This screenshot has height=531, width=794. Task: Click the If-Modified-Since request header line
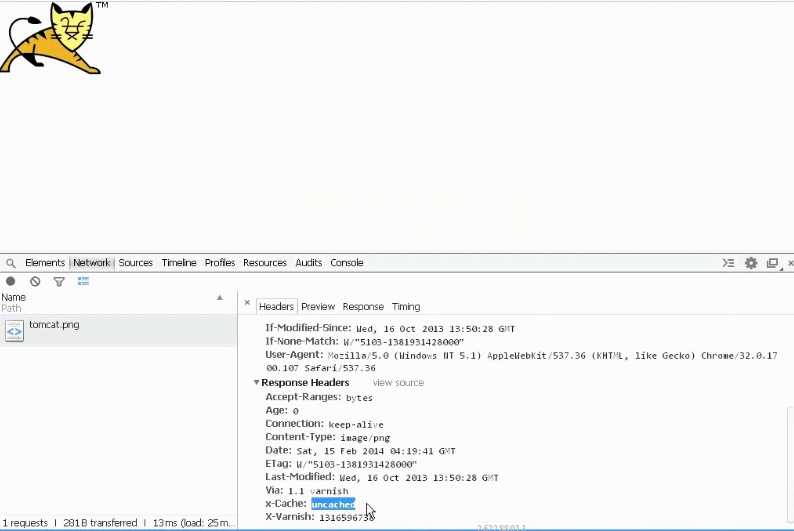[x=390, y=329]
